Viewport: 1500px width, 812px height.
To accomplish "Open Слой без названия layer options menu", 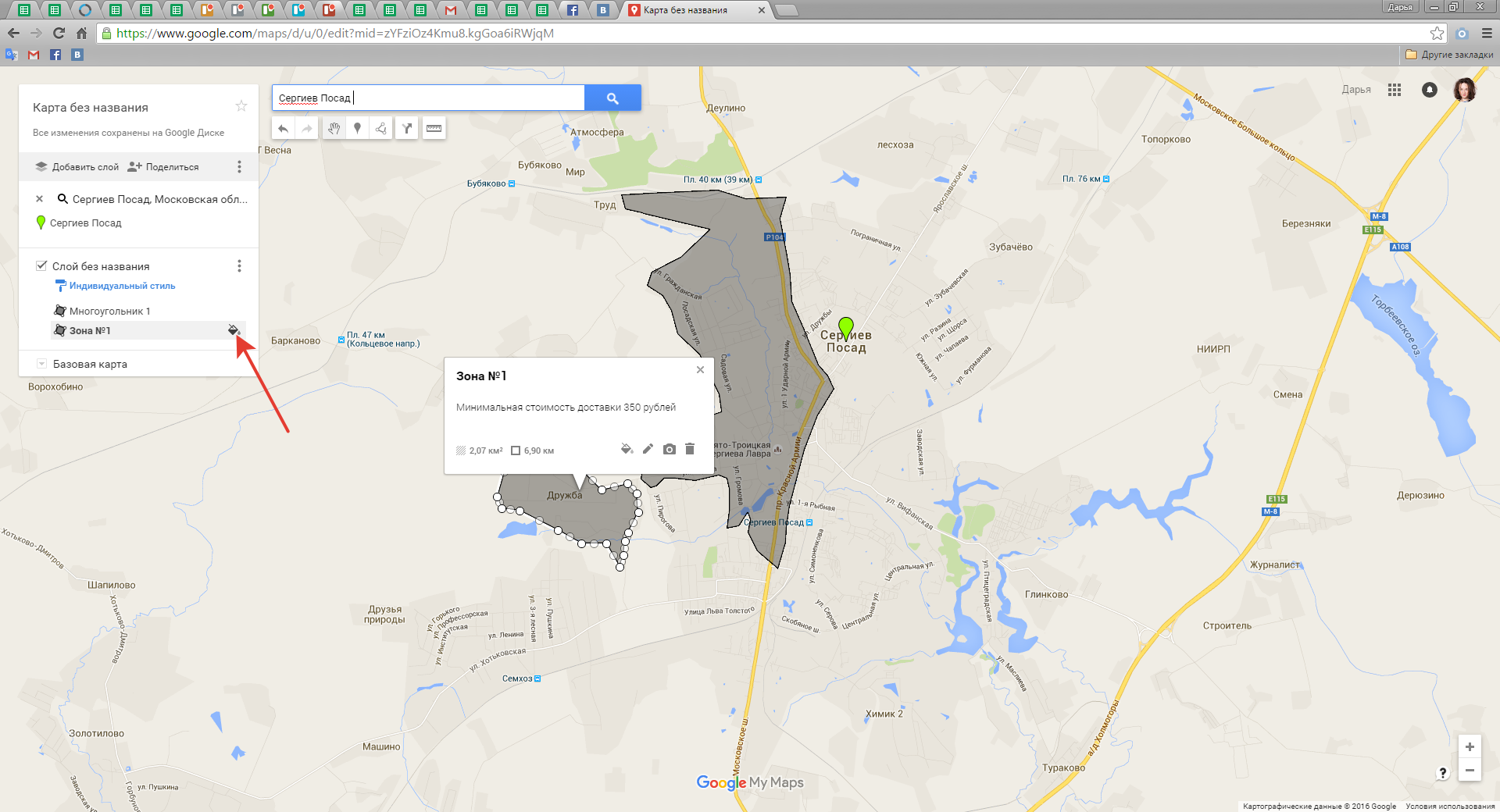I will (x=239, y=266).
